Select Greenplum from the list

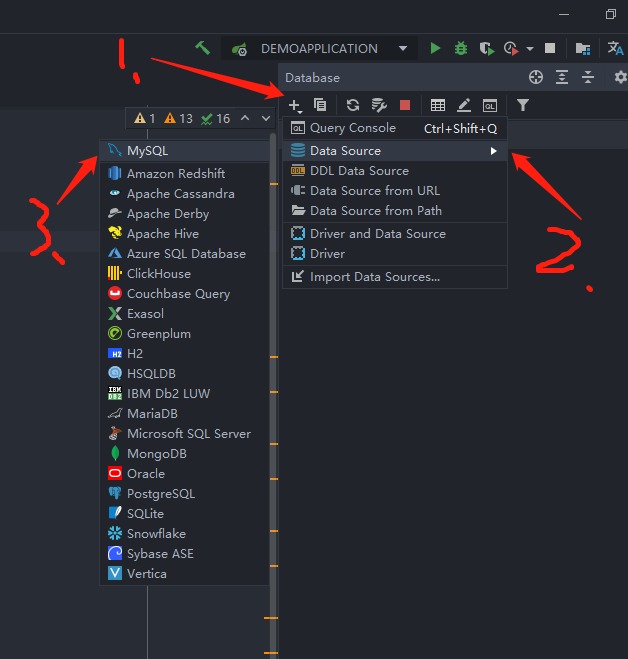tap(185, 334)
